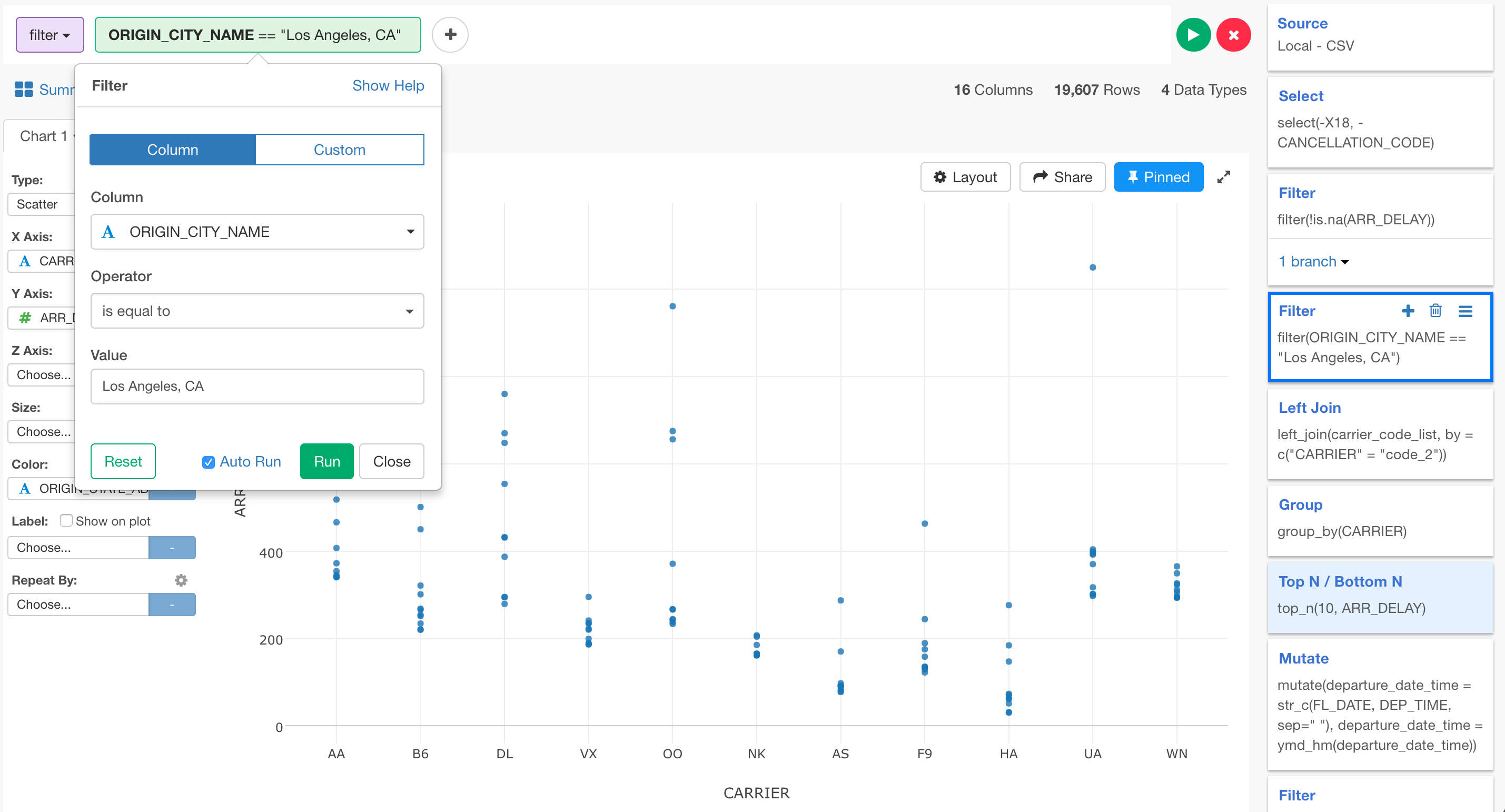Switch to the Custom tab in Filter dialog
The image size is (1505, 812).
click(x=339, y=150)
